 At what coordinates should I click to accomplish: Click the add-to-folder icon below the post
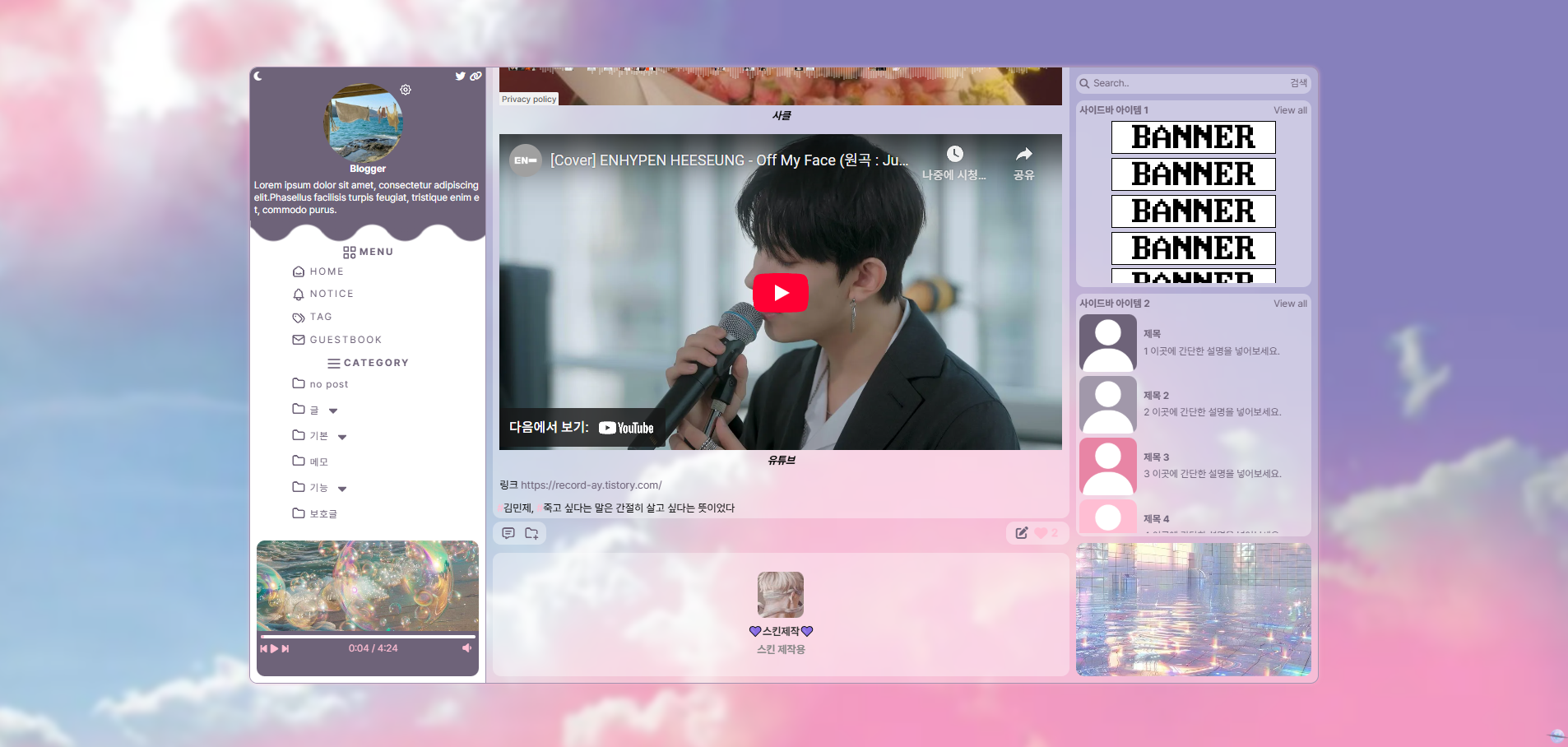(x=531, y=533)
